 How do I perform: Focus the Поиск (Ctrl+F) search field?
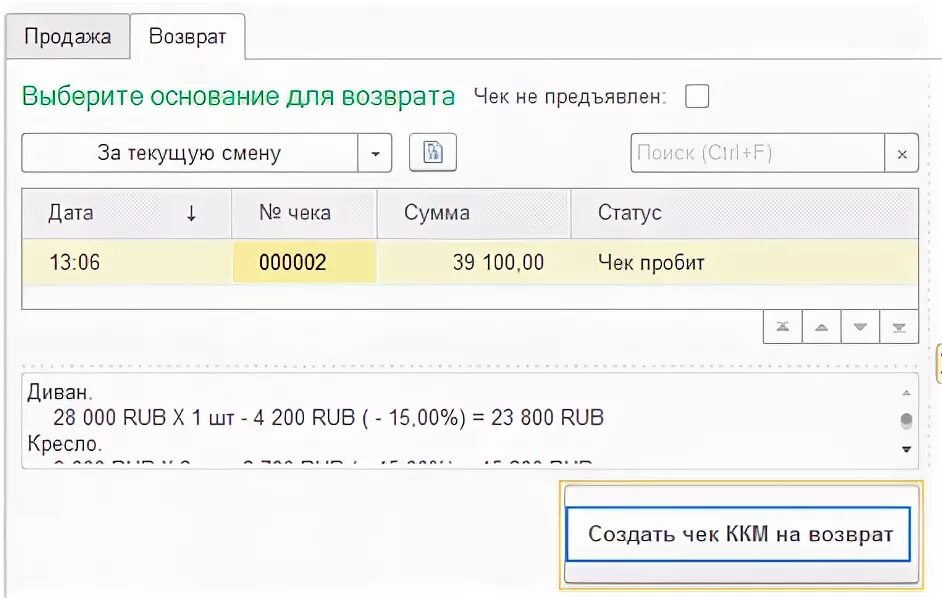(x=757, y=153)
